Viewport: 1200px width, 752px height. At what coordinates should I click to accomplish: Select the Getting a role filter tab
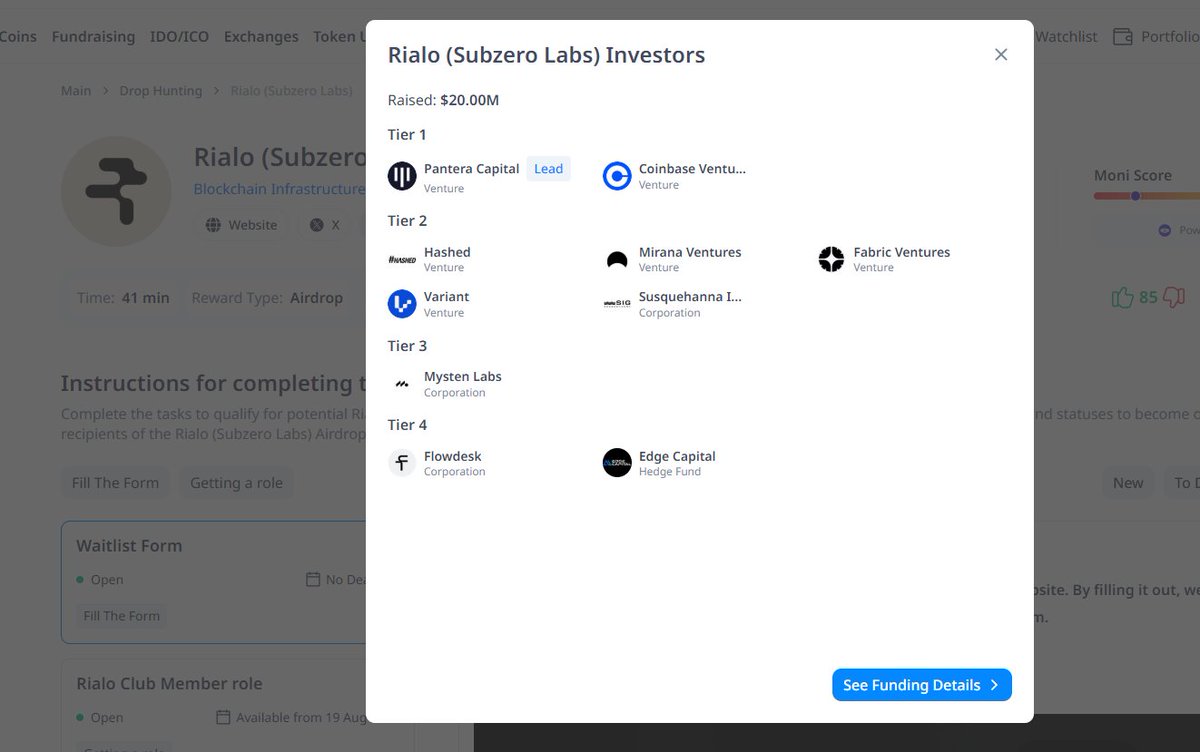(x=236, y=483)
